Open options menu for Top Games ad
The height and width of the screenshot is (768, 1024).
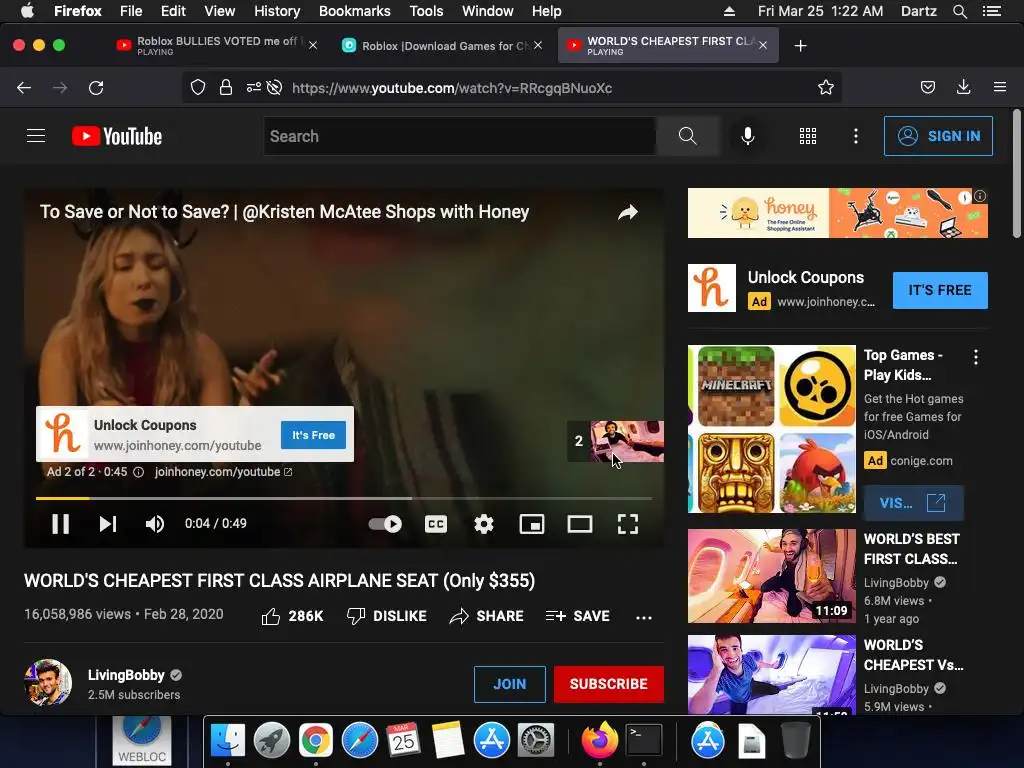pyautogui.click(x=976, y=357)
